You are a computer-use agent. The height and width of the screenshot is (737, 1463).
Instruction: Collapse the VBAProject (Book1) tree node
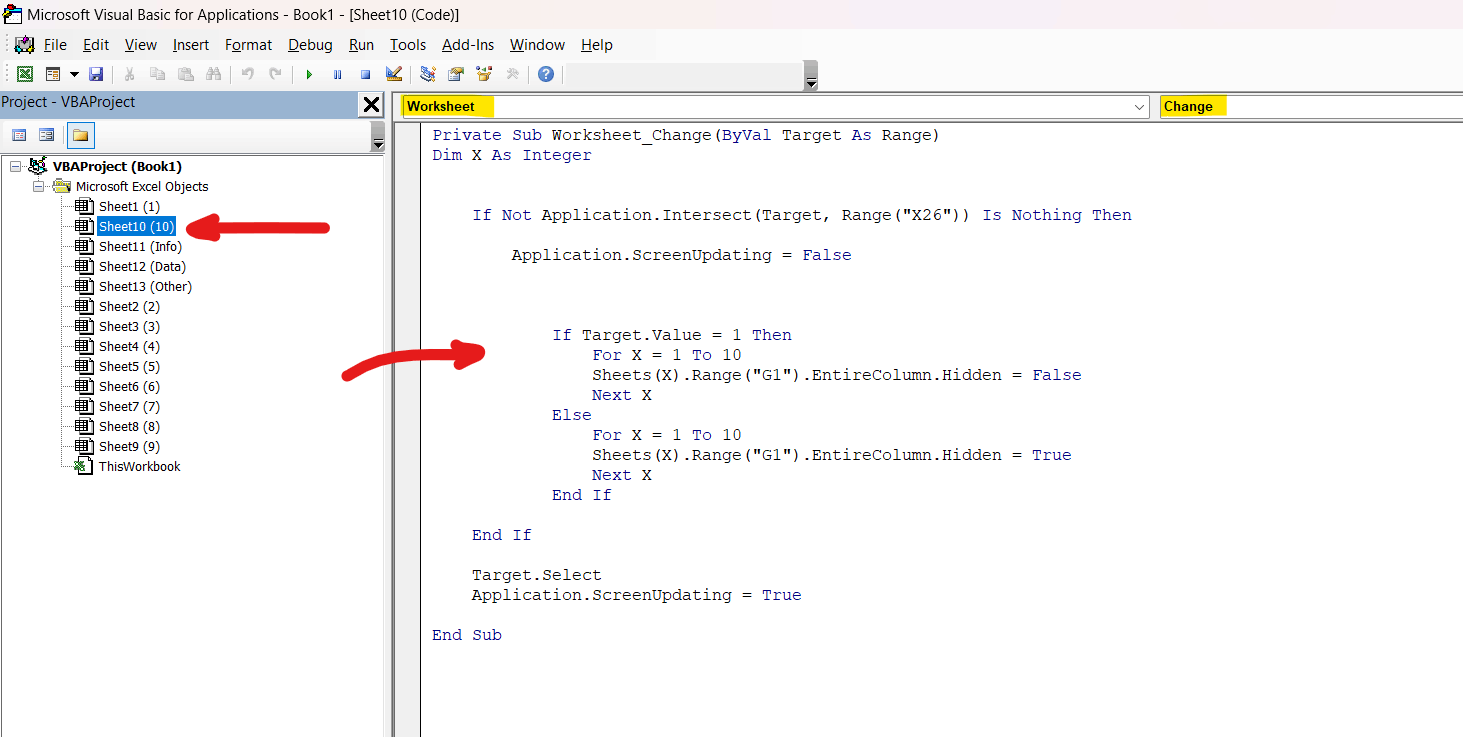[15, 166]
